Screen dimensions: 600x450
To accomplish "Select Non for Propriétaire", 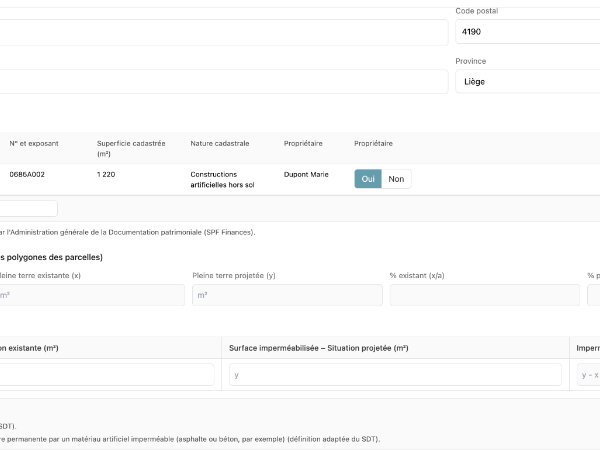I will click(396, 179).
